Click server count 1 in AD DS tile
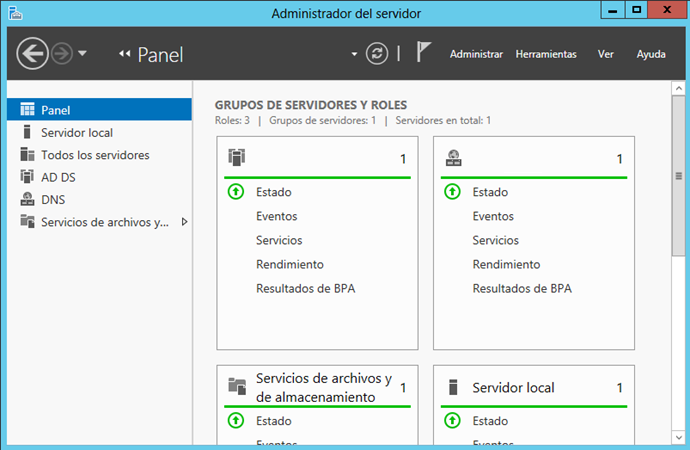This screenshot has width=690, height=450. (x=403, y=159)
